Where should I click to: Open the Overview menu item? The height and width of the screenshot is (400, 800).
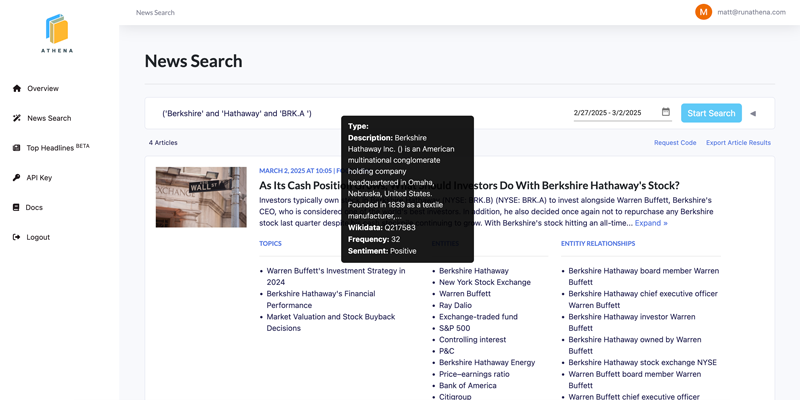coord(43,88)
